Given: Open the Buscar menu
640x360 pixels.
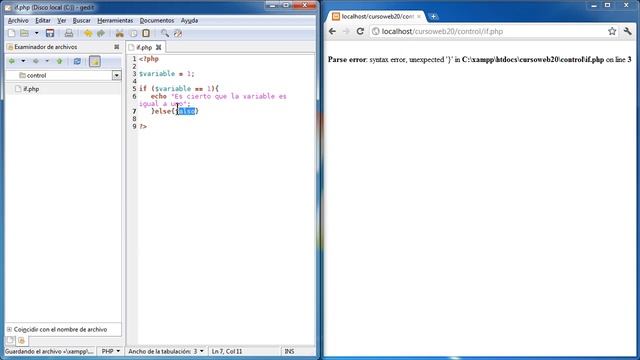Looking at the screenshot, I should pyautogui.click(x=82, y=20).
